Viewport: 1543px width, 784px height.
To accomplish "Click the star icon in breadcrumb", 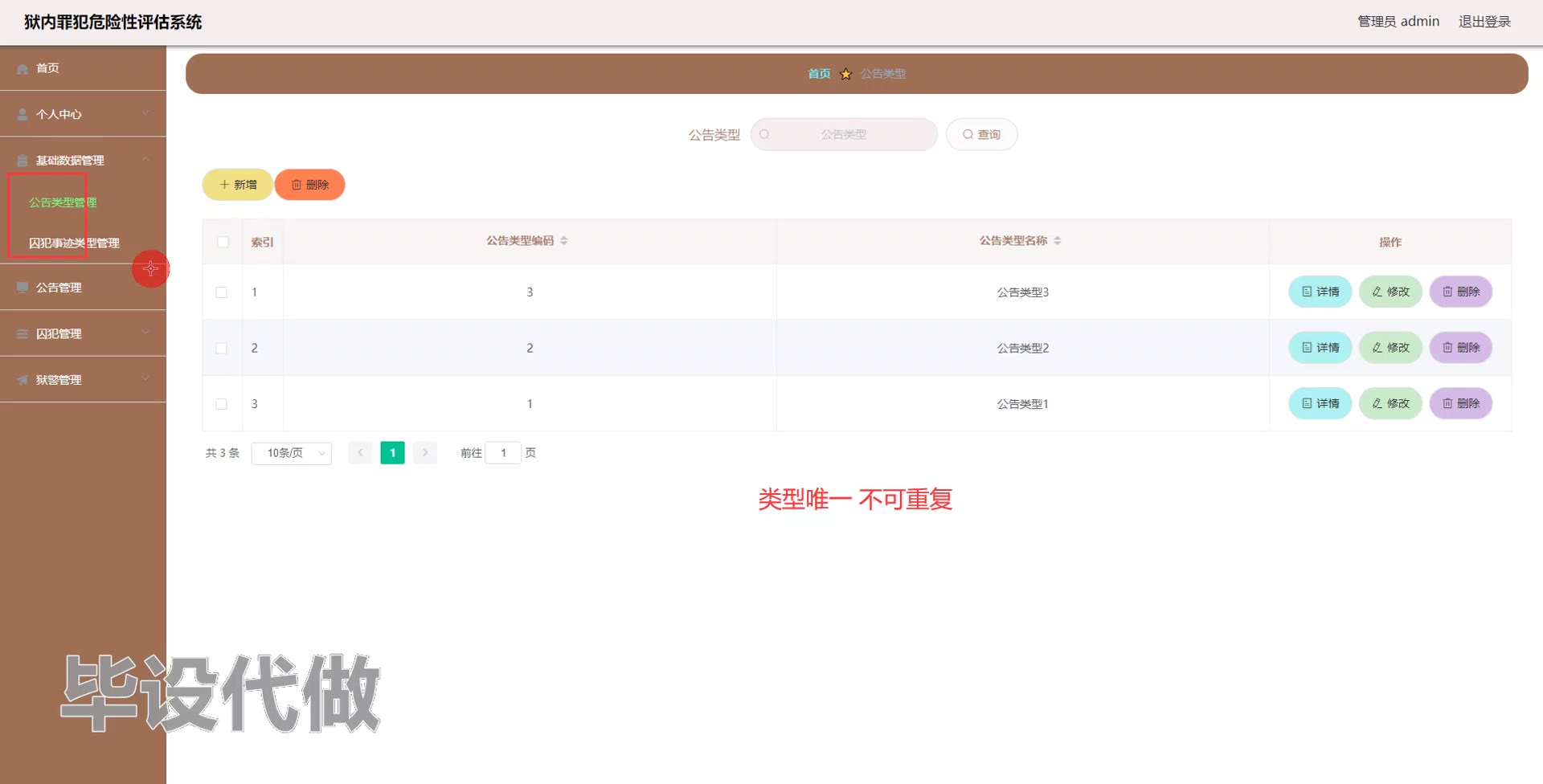I will pyautogui.click(x=845, y=74).
